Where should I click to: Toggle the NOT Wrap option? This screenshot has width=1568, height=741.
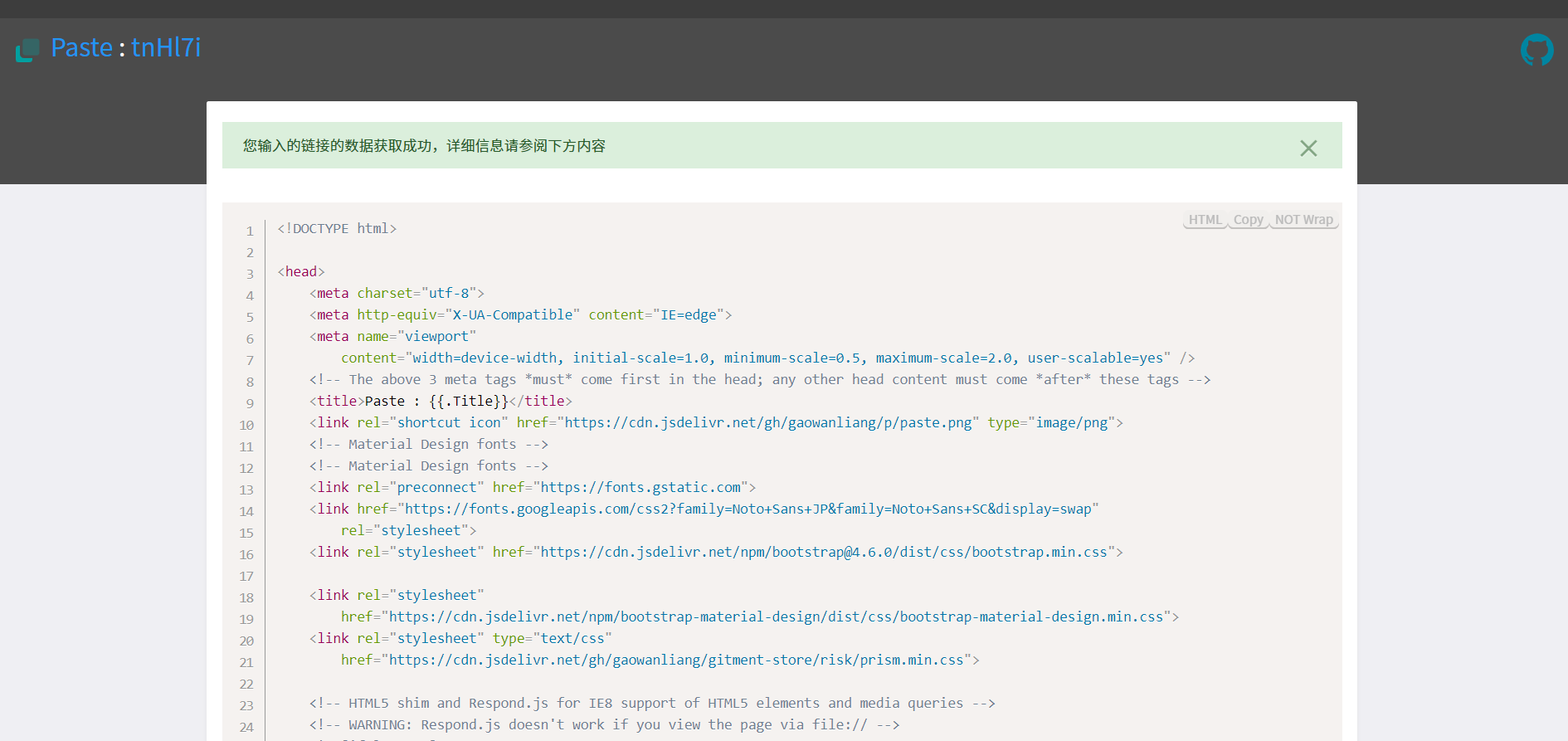(1303, 220)
